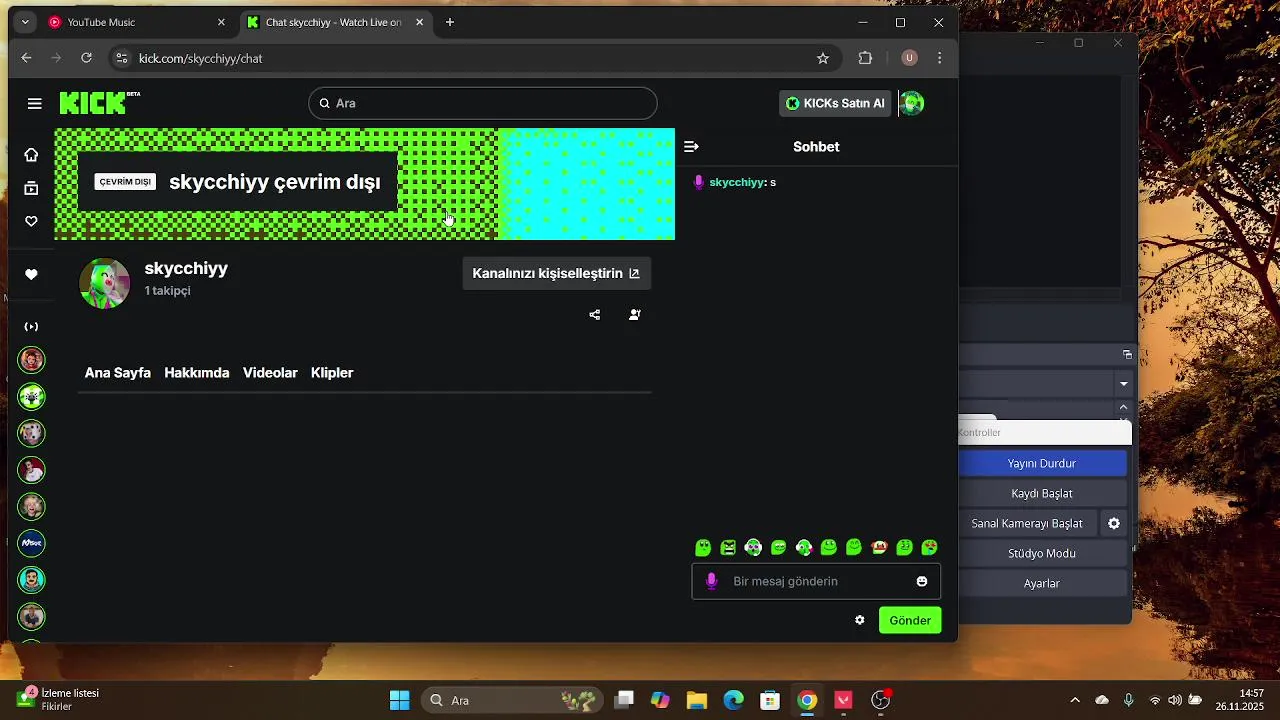Click the filled white heart sidebar icon

[x=32, y=275]
